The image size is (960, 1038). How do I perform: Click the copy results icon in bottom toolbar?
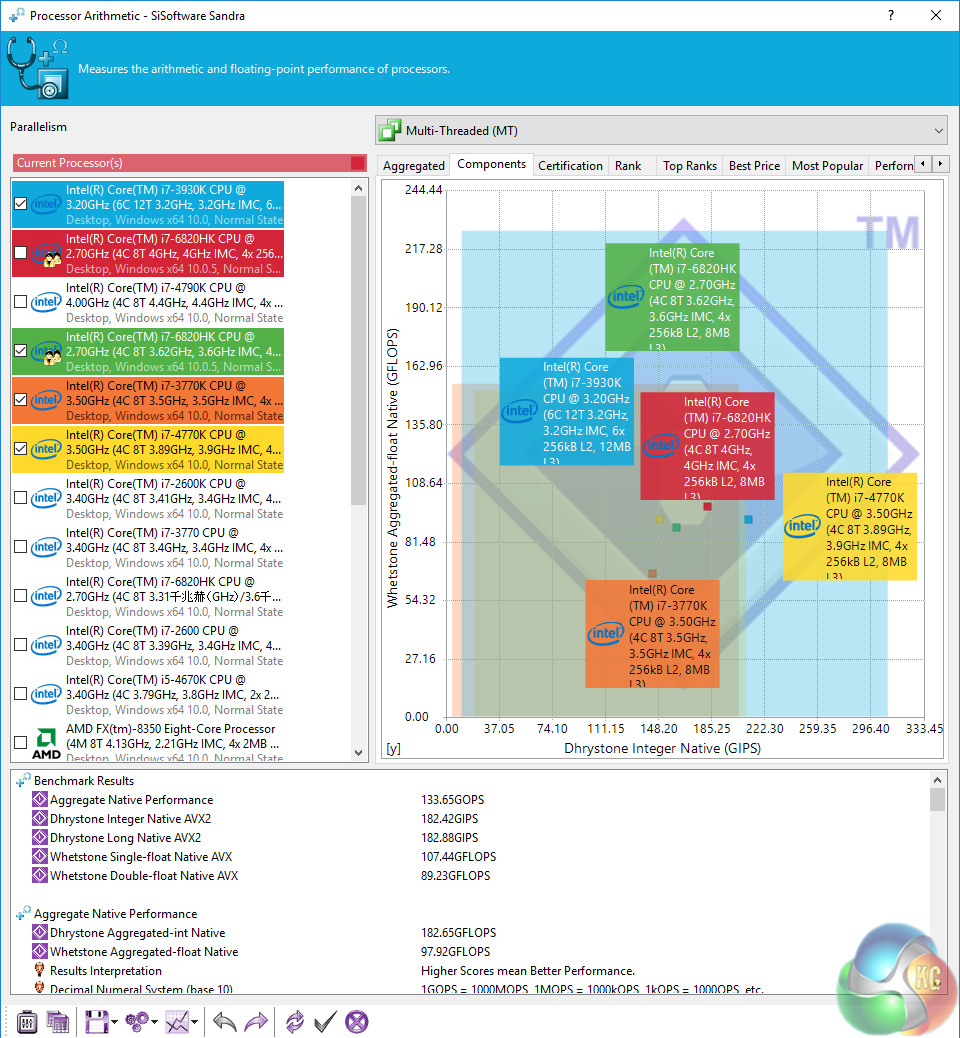pos(58,1021)
